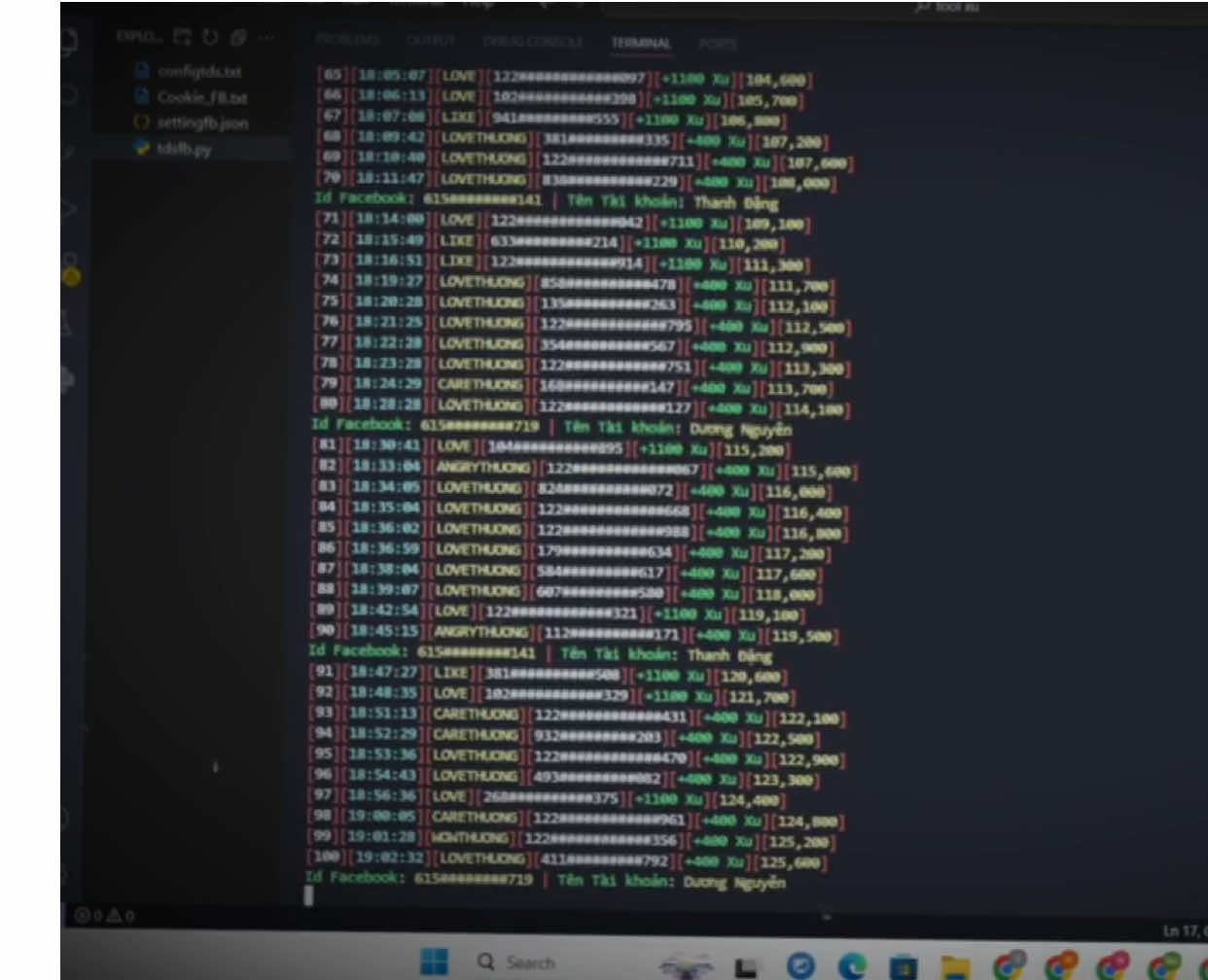Open Task View from the taskbar
The image size is (1208, 980).
pos(746,966)
